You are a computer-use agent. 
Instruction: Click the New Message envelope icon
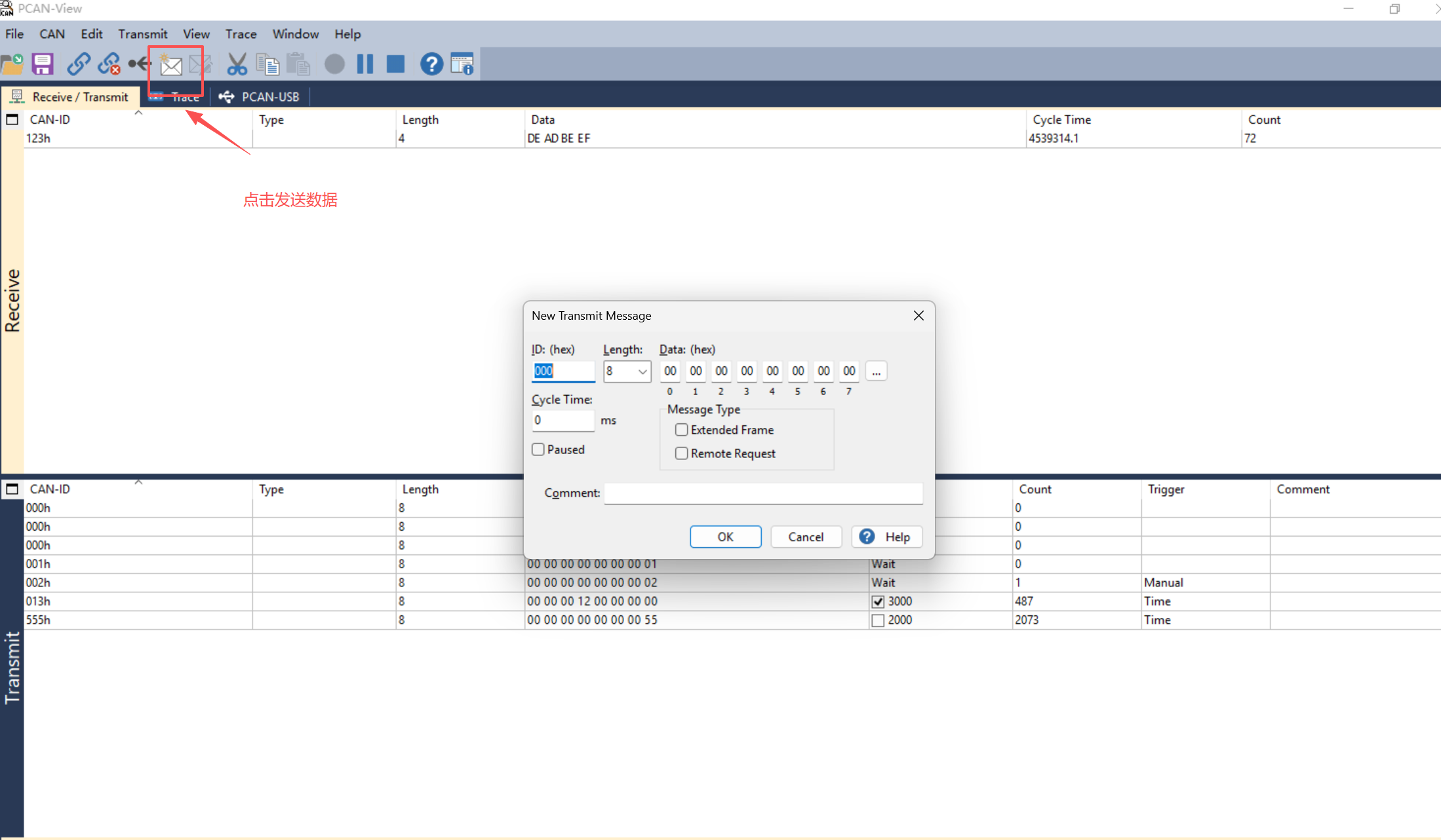170,64
